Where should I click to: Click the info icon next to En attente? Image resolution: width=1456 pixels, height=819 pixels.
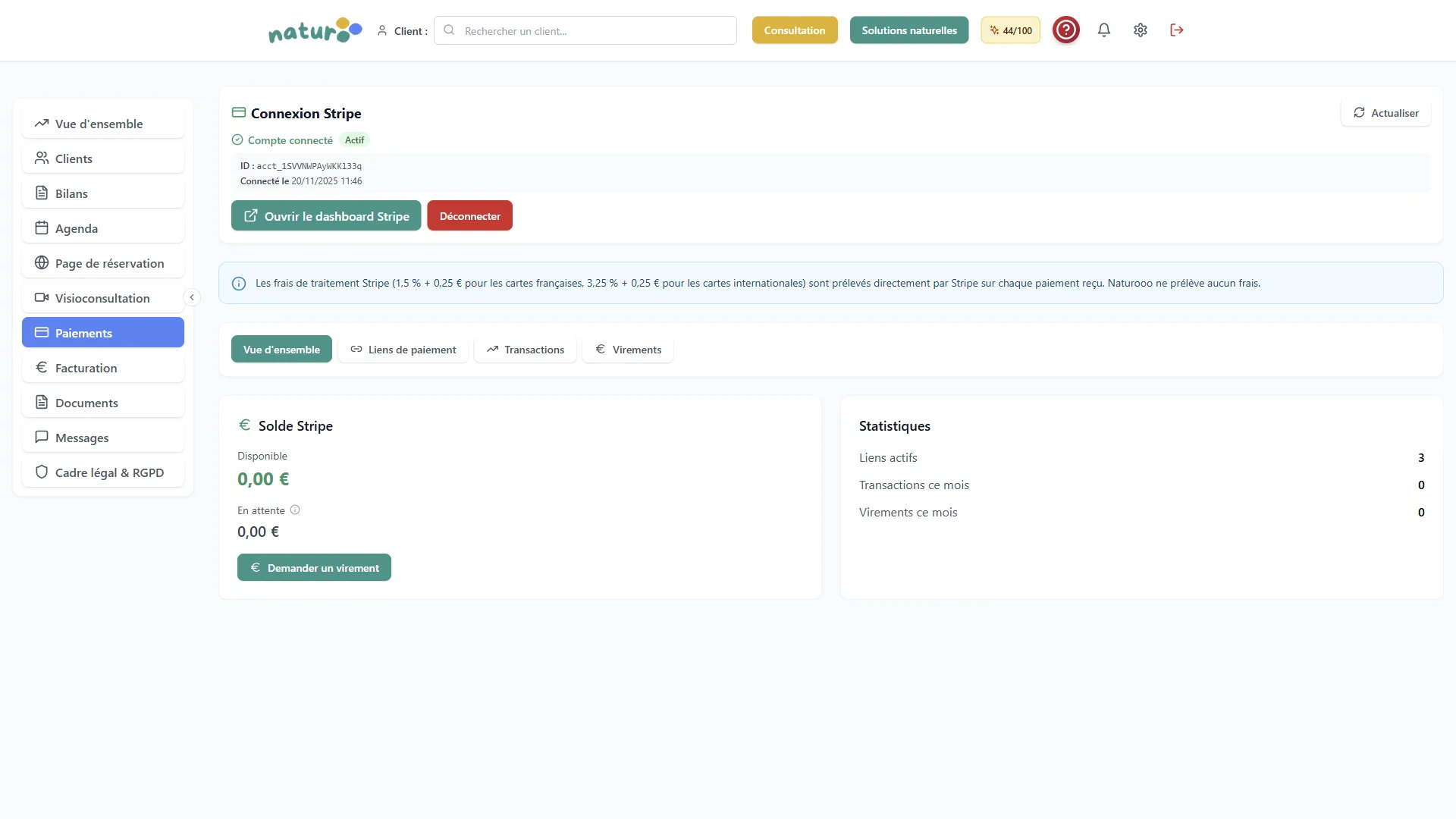coord(295,510)
